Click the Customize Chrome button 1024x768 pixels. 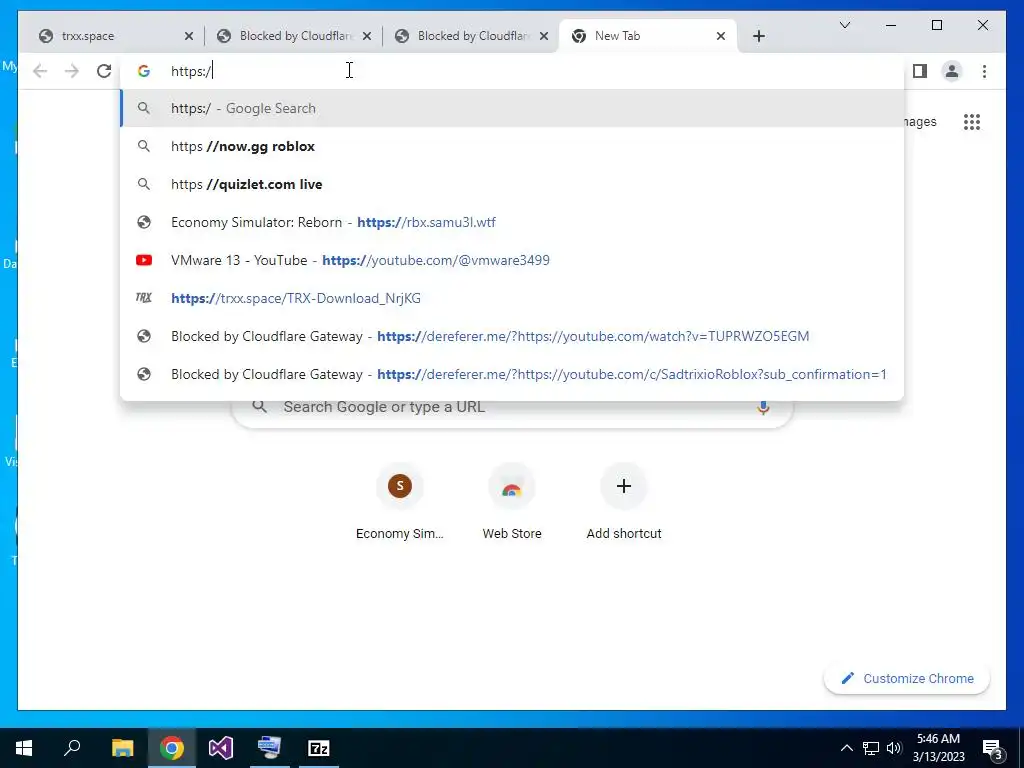pyautogui.click(x=907, y=679)
